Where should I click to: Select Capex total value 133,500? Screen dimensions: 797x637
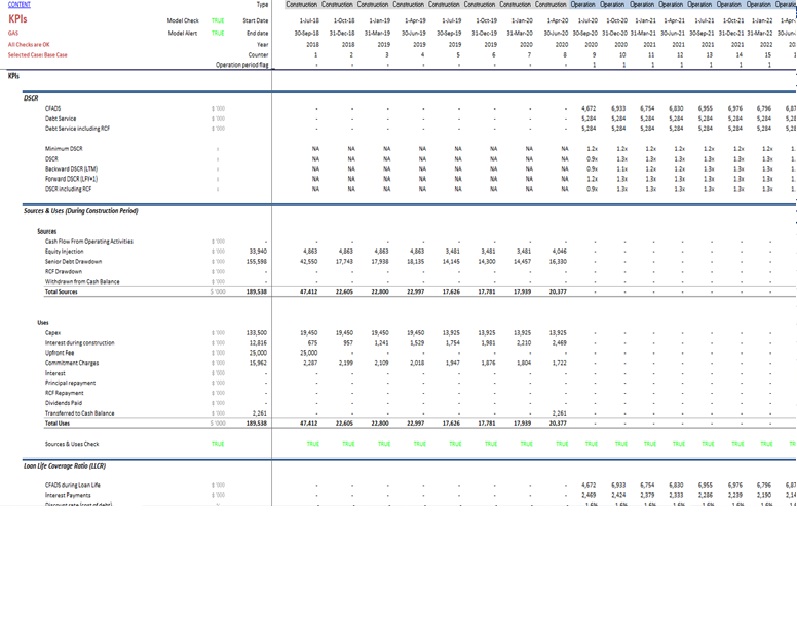coord(257,333)
